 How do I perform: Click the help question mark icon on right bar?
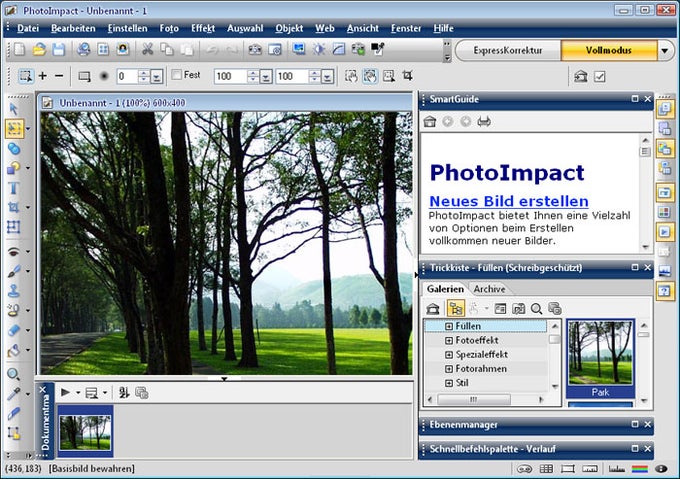pyautogui.click(x=664, y=290)
